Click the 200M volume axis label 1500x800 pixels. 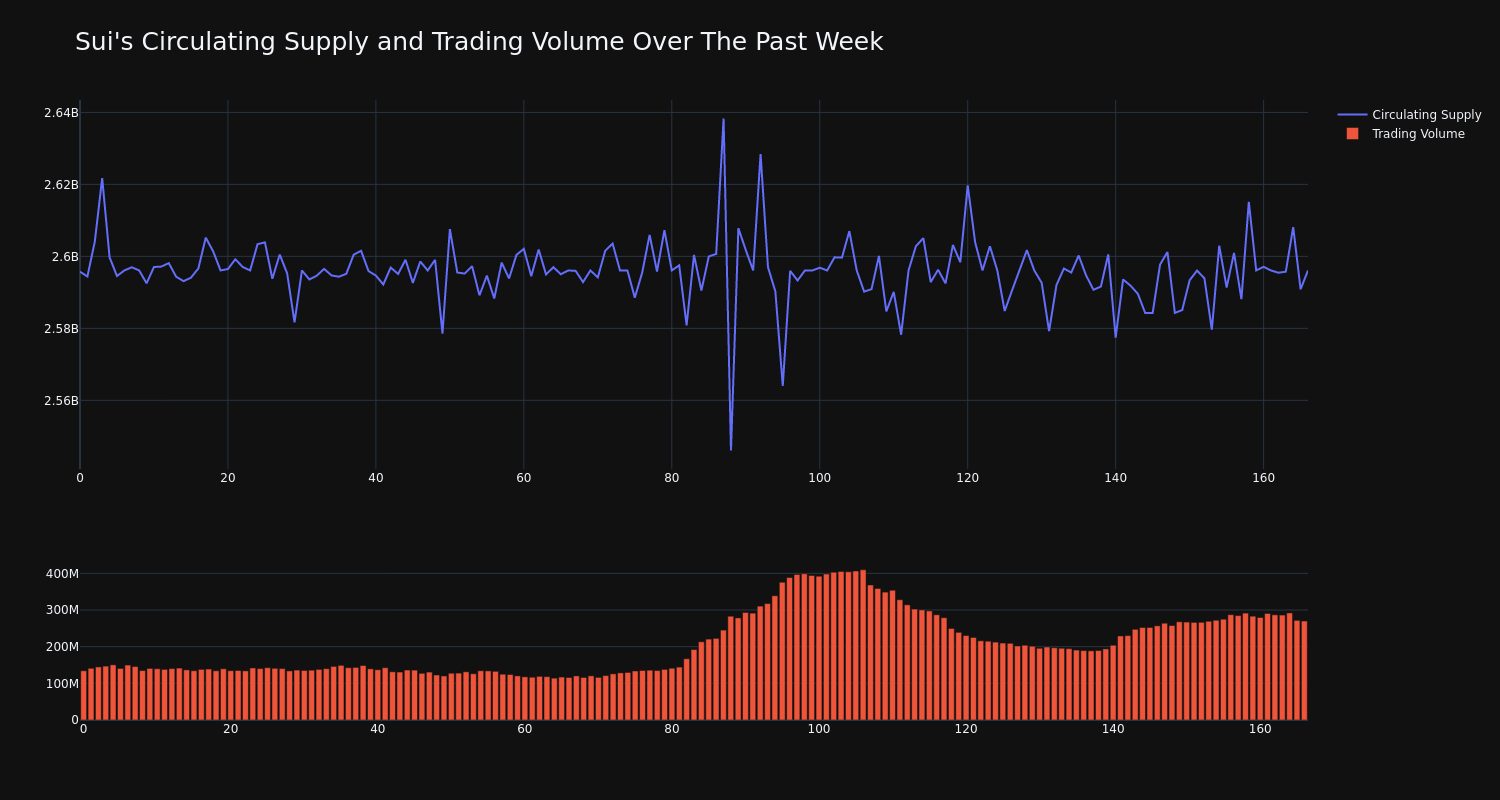tap(62, 647)
